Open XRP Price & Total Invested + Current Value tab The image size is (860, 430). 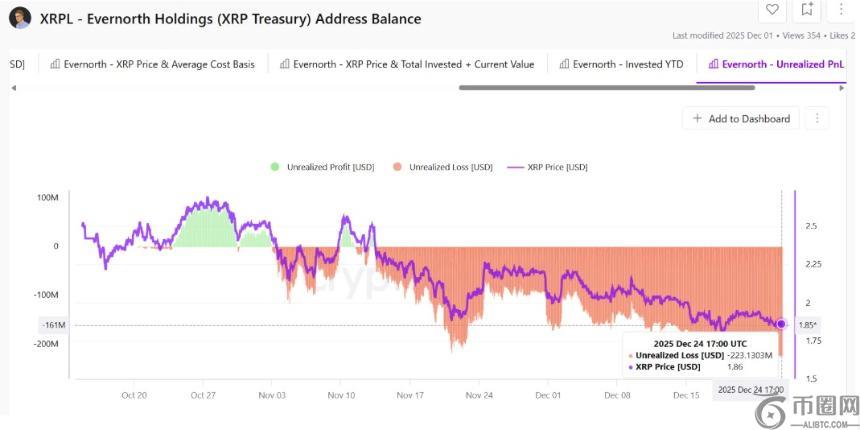406,64
